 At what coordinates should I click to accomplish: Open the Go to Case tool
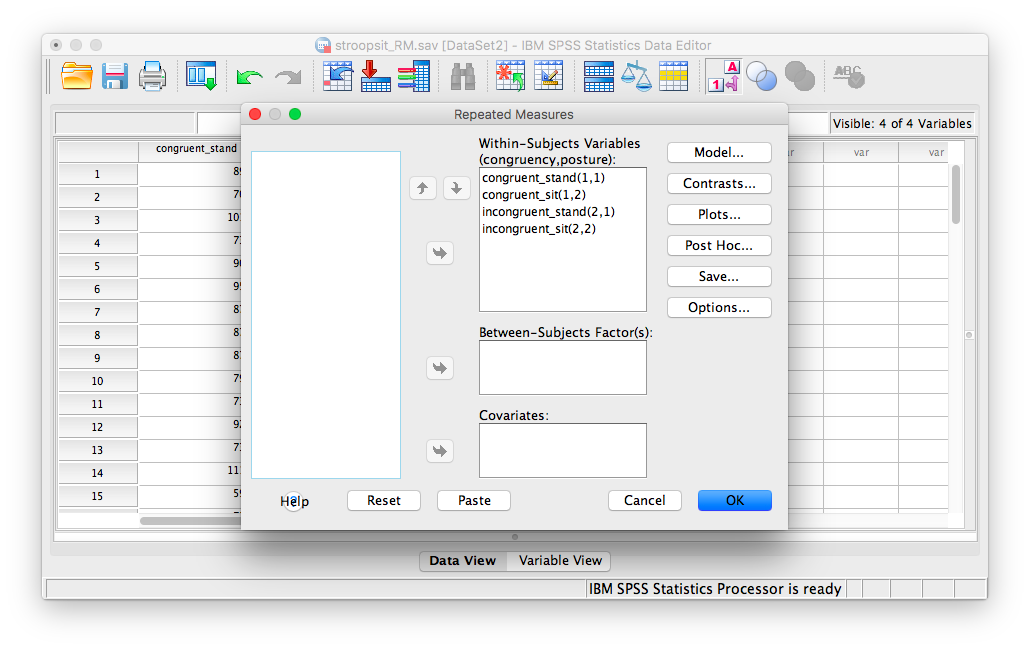[337, 76]
